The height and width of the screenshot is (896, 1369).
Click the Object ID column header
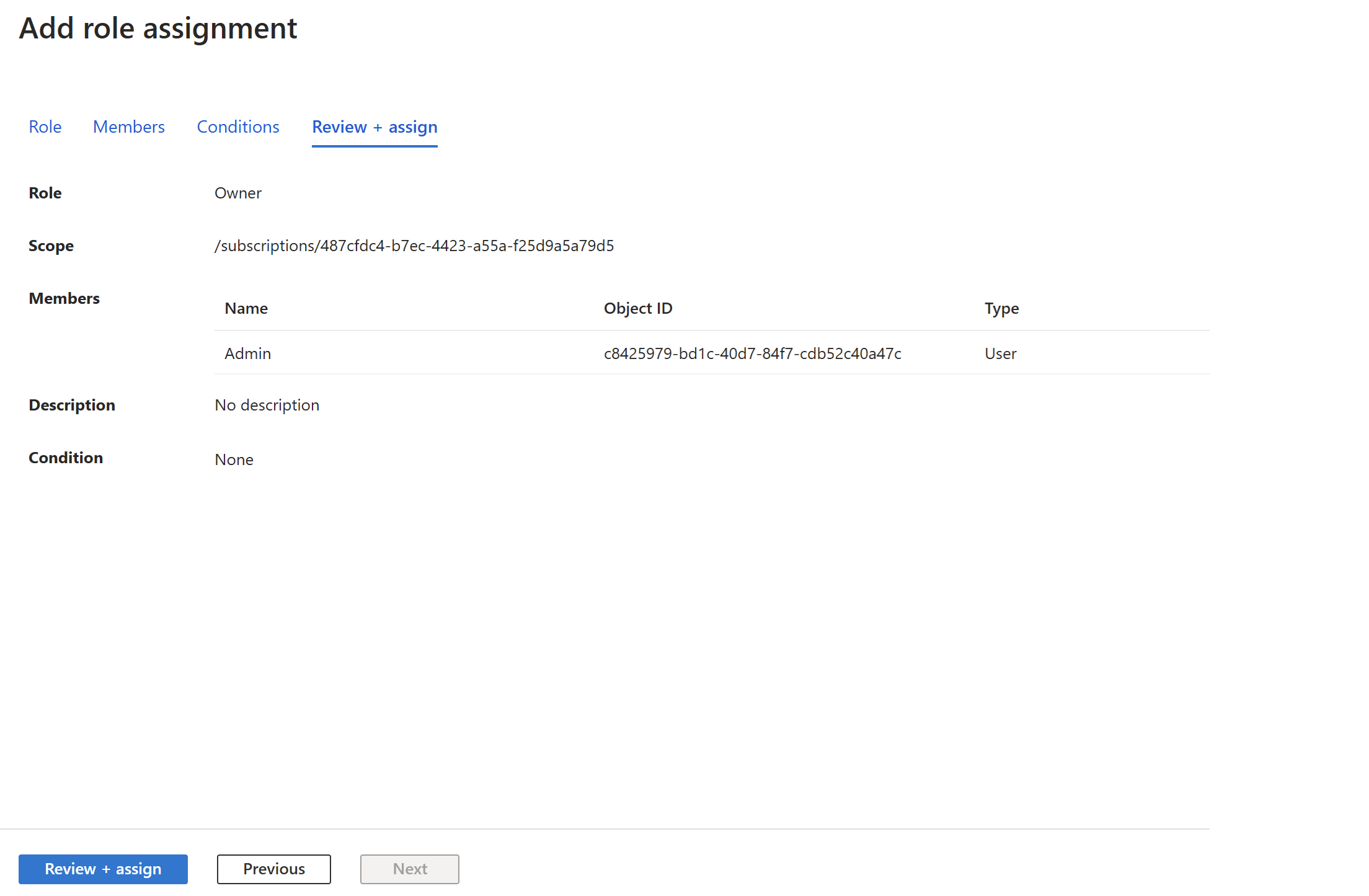pos(638,308)
